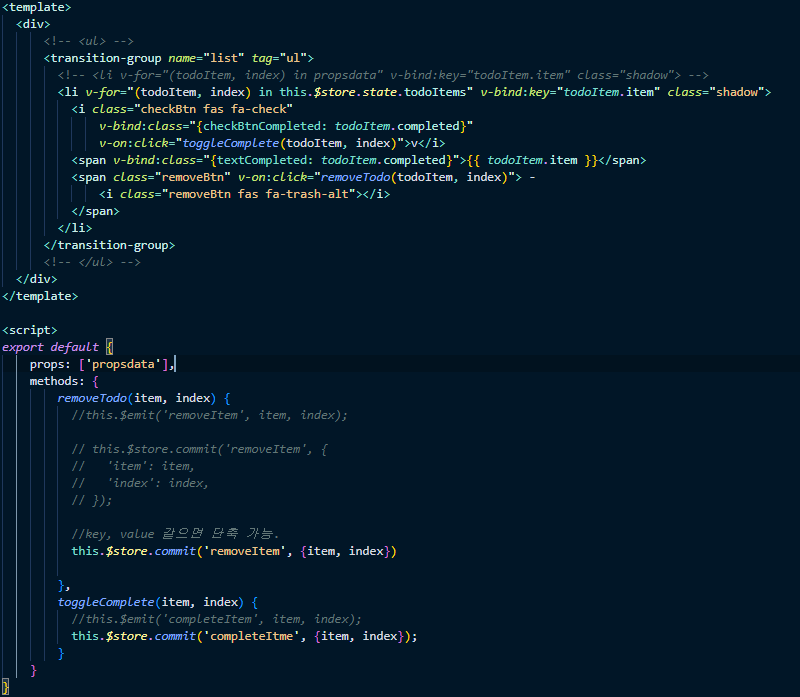The height and width of the screenshot is (697, 800).
Task: Click the {{ todoItem.item }} interpolation
Action: click(x=532, y=160)
